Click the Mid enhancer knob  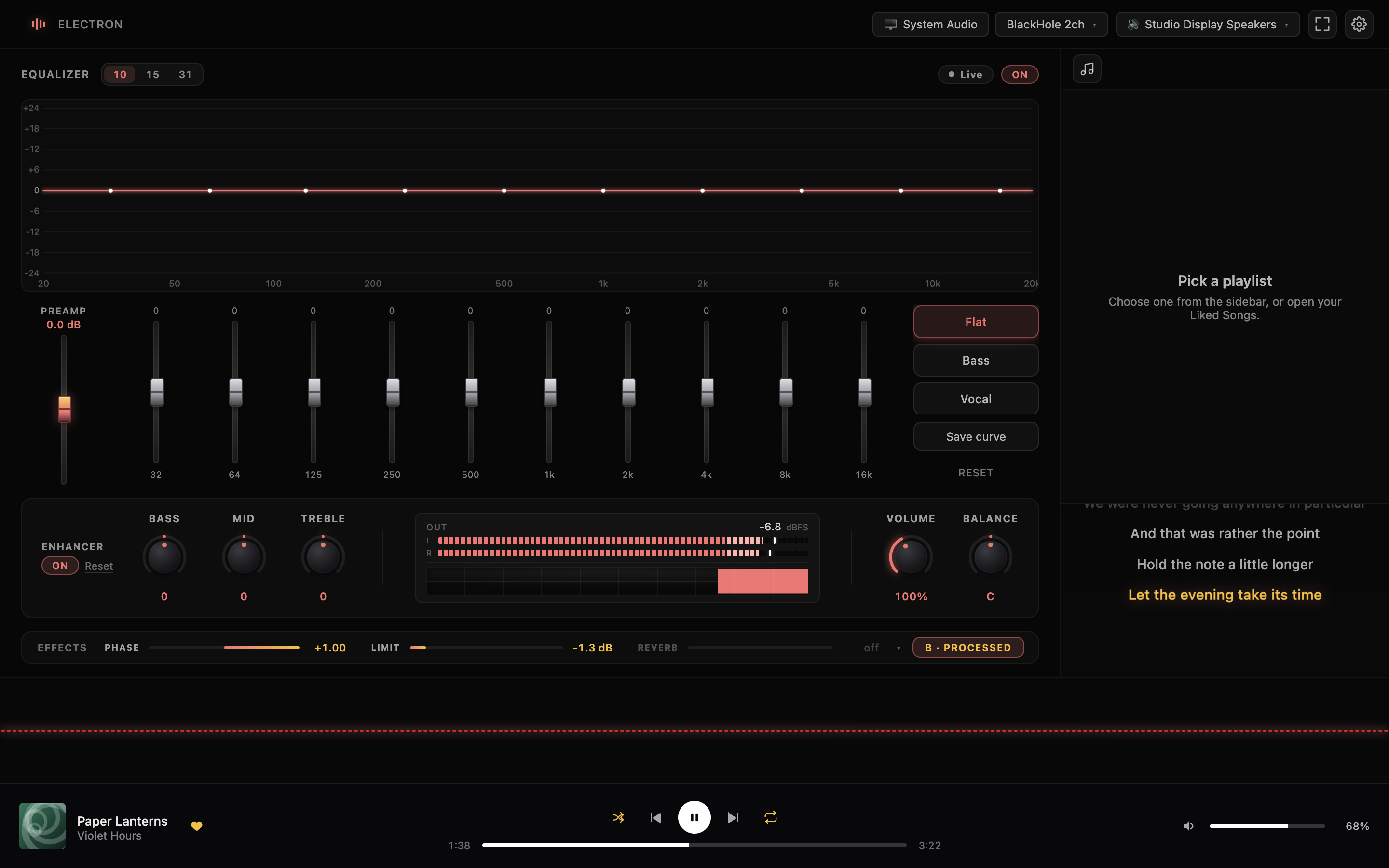click(x=244, y=556)
